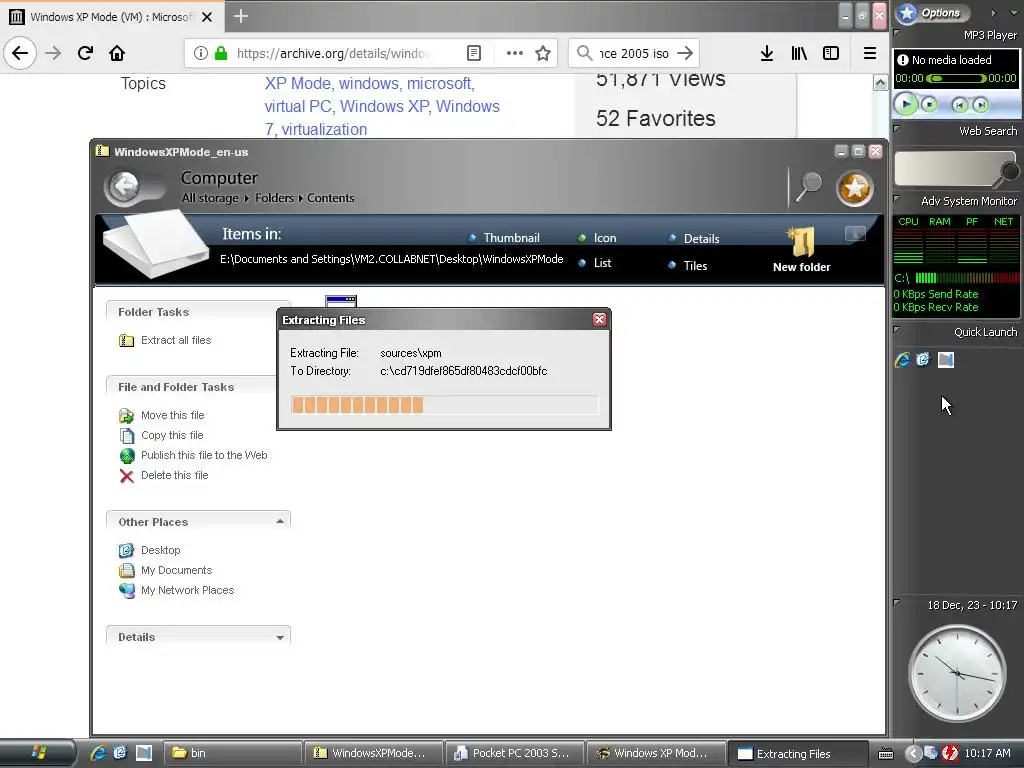Open page actions three-dot menu

515,53
